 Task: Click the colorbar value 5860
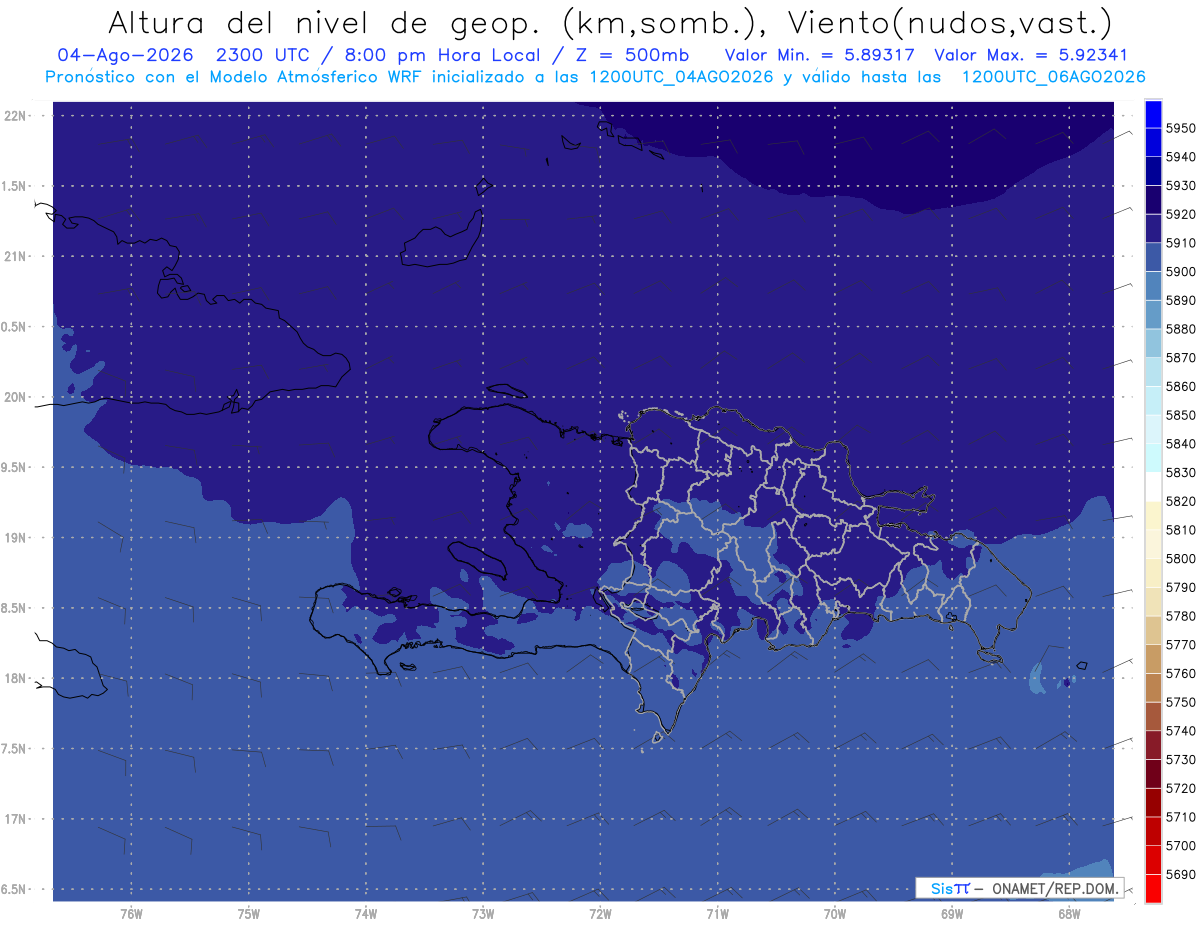pyautogui.click(x=1181, y=386)
